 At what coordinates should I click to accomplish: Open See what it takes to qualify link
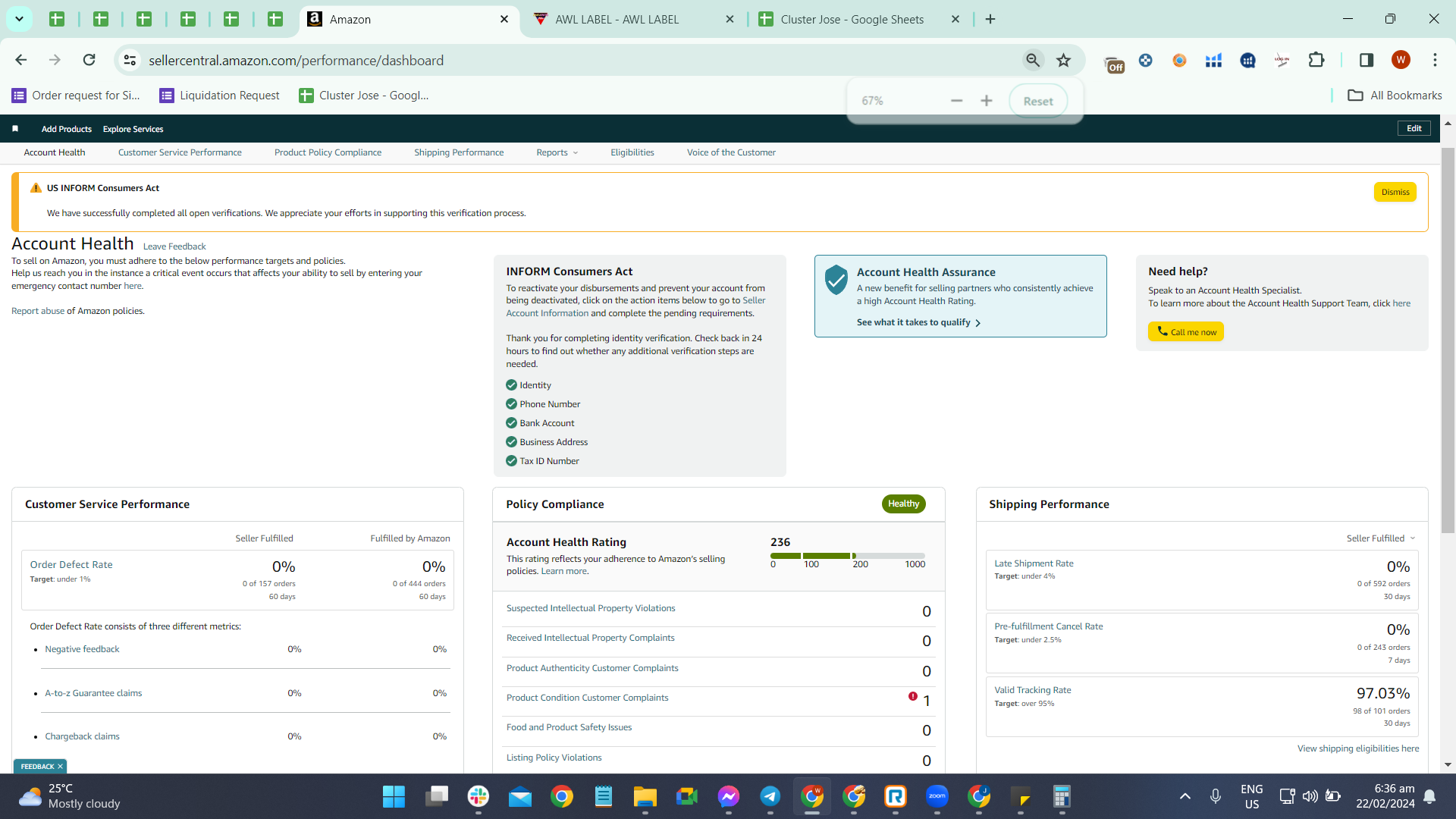point(919,322)
